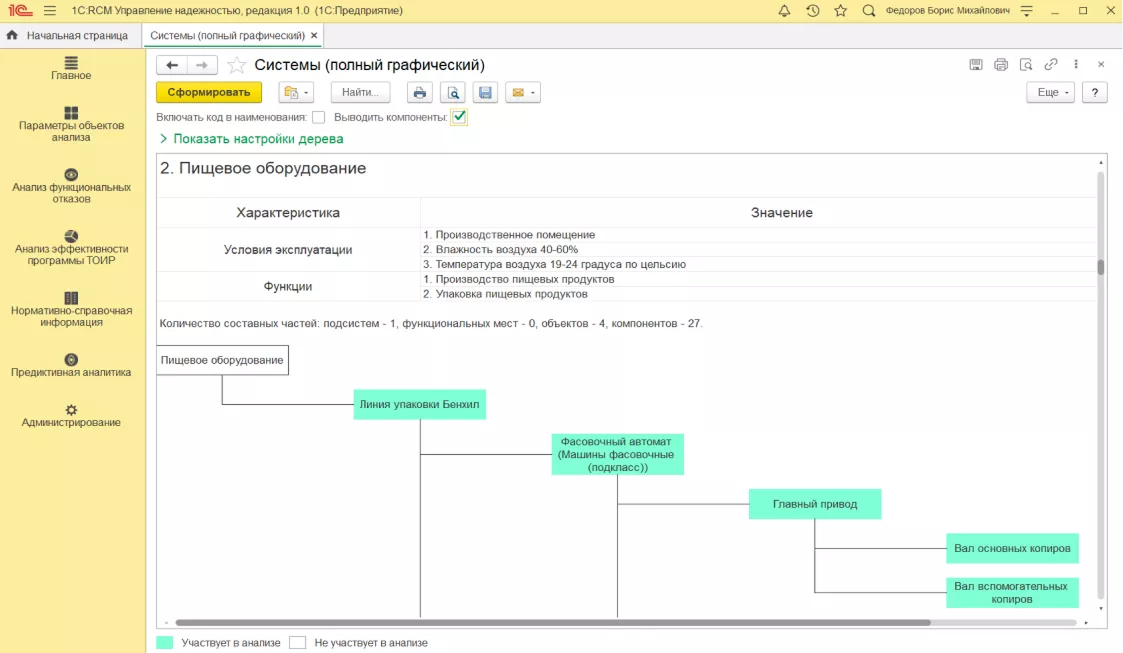Uncheck Выводить компоненты checkbox

pos(459,117)
